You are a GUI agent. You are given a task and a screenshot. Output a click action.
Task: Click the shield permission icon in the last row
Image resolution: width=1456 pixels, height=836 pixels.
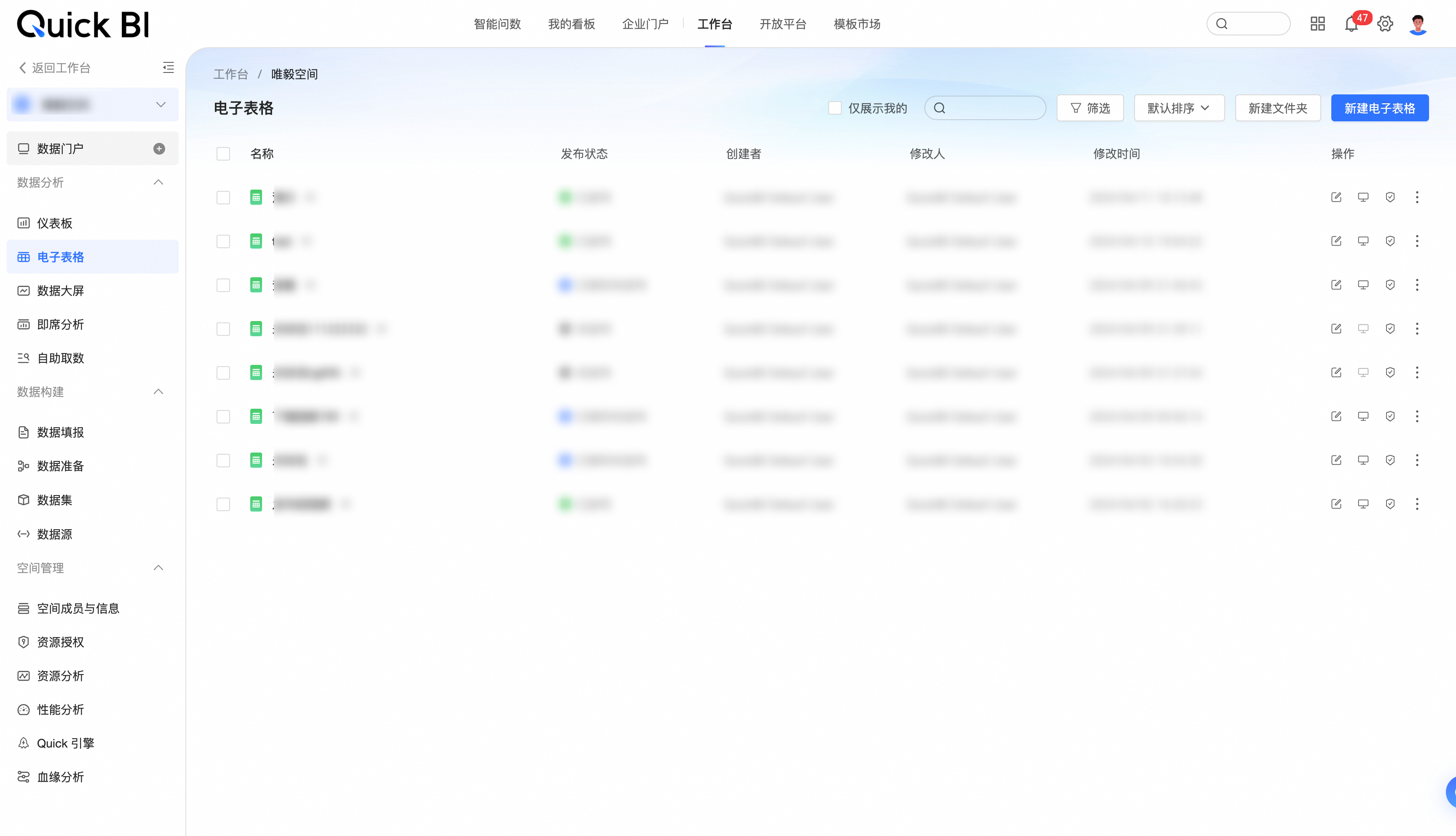pyautogui.click(x=1390, y=504)
